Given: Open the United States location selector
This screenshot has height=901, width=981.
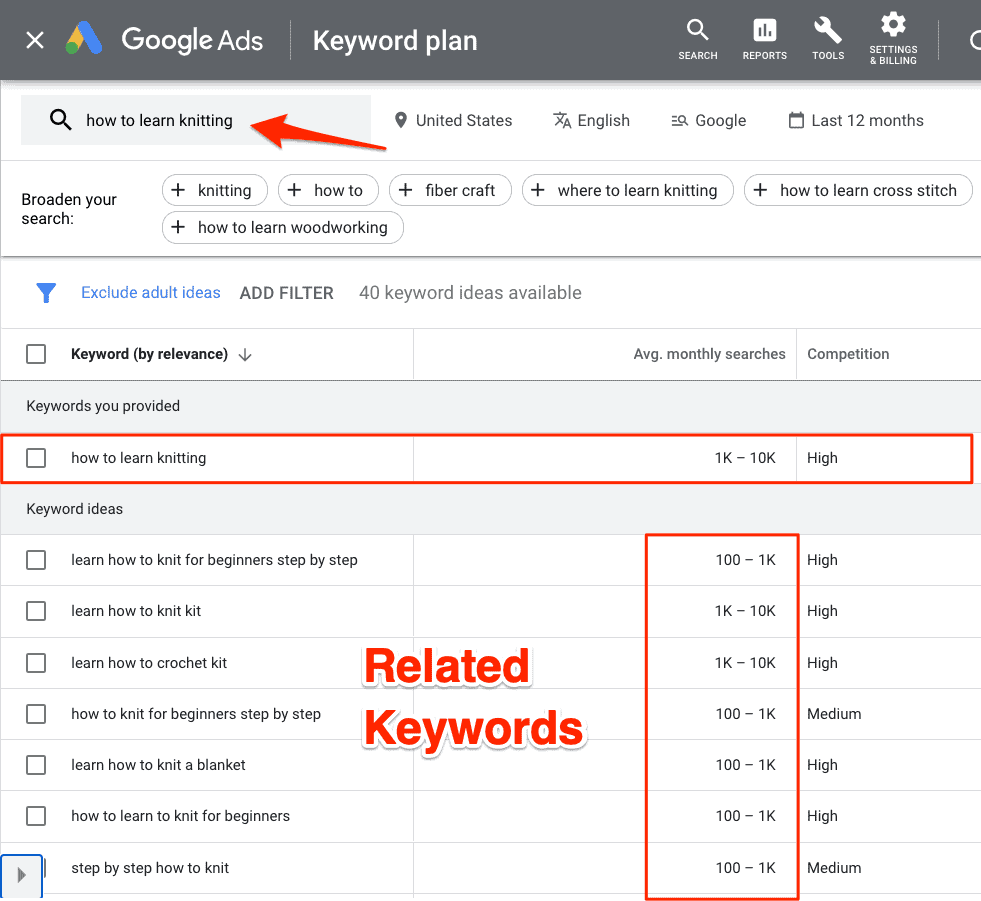Looking at the screenshot, I should click(453, 121).
